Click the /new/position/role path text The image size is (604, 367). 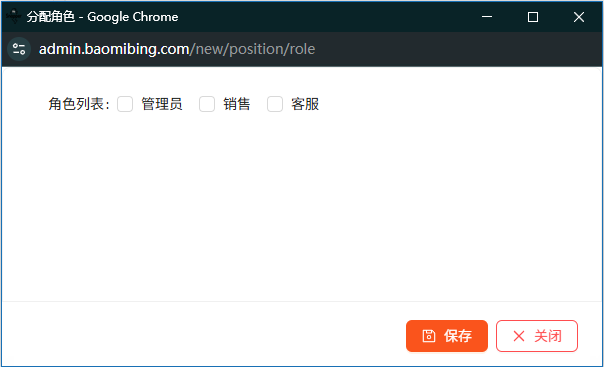[x=253, y=49]
